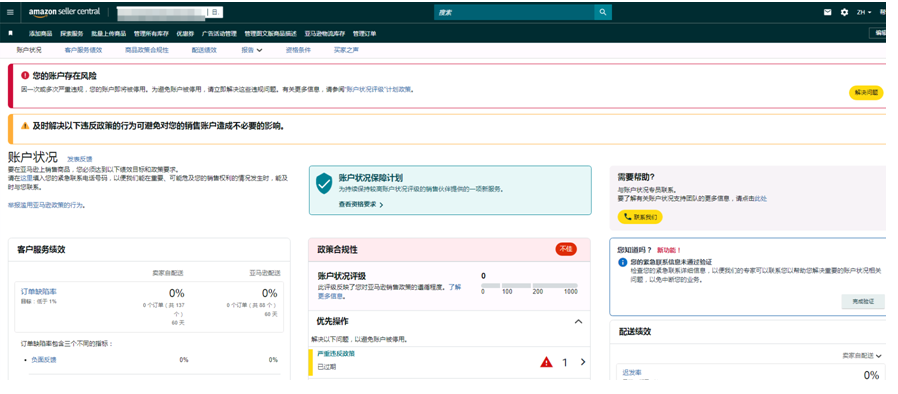The width and height of the screenshot is (898, 394).
Task: Switch to the 配送绩效 tab
Action: [x=204, y=50]
